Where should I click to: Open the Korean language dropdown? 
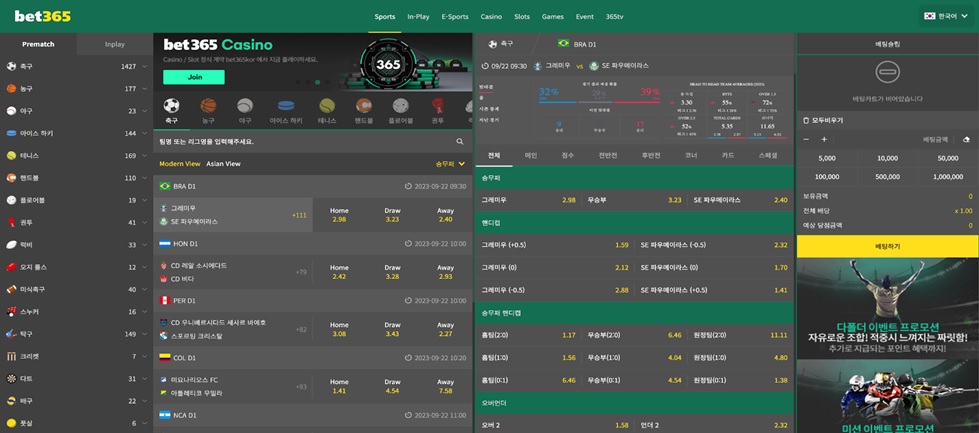click(x=945, y=16)
